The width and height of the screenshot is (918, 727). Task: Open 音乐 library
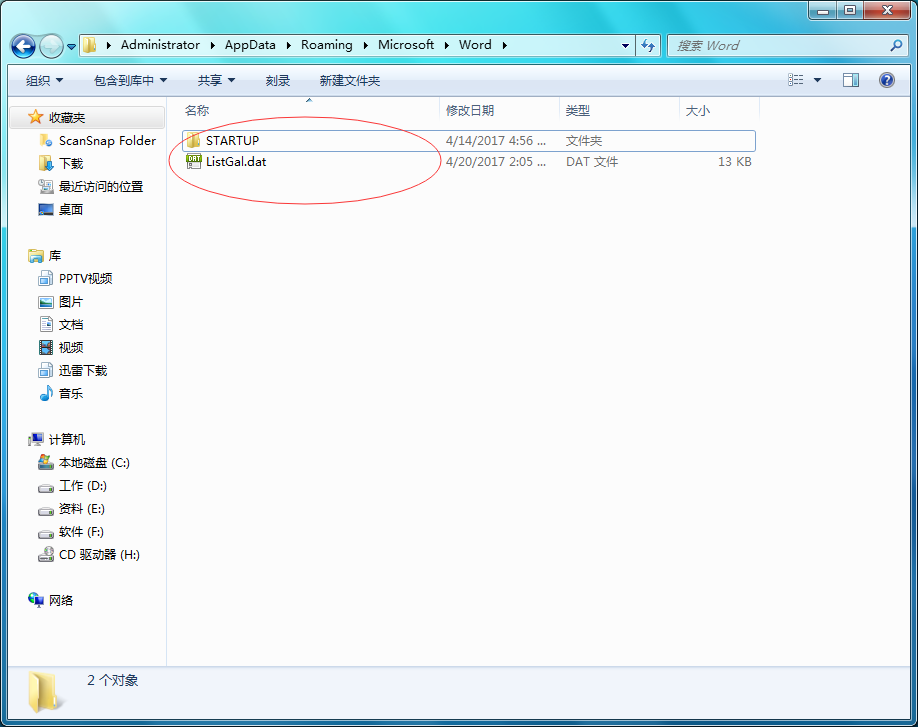(71, 393)
